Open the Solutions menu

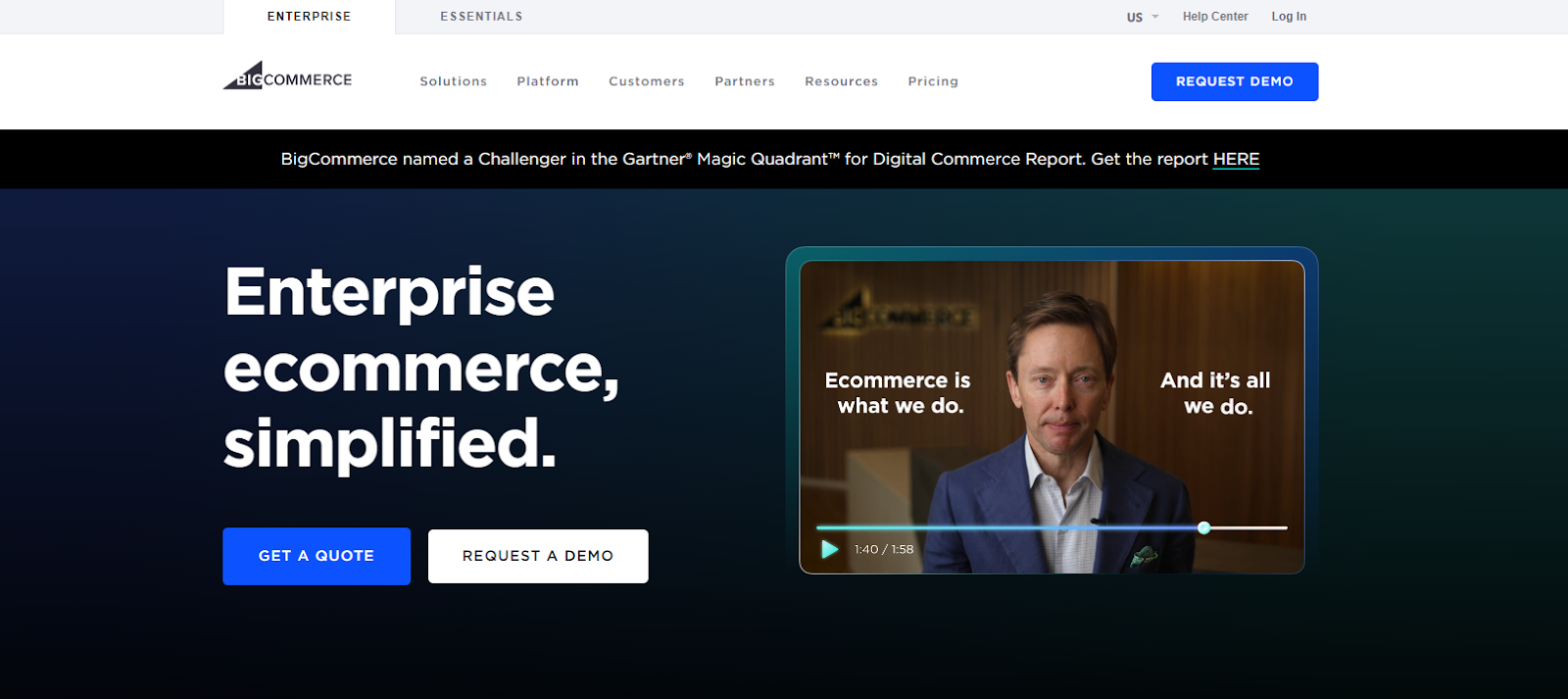point(453,81)
